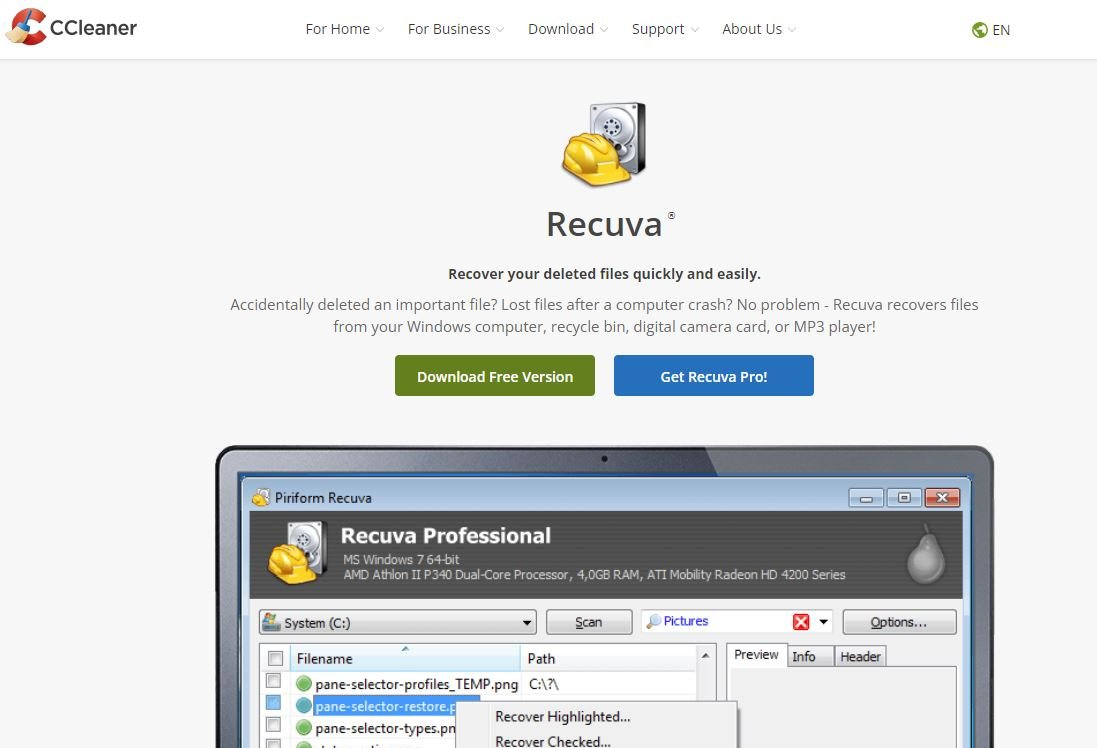Viewport: 1097px width, 748px height.
Task: Click the Download Free Version button
Action: [495, 376]
